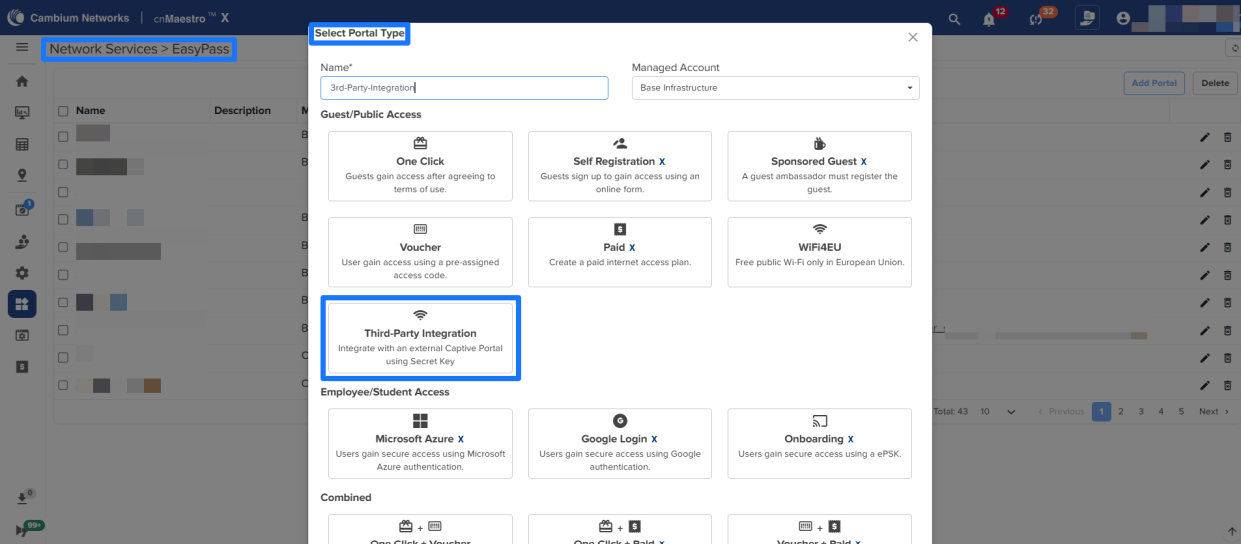The width and height of the screenshot is (1241, 544).
Task: Check the select-all checkbox beside Name header
Action: click(63, 111)
